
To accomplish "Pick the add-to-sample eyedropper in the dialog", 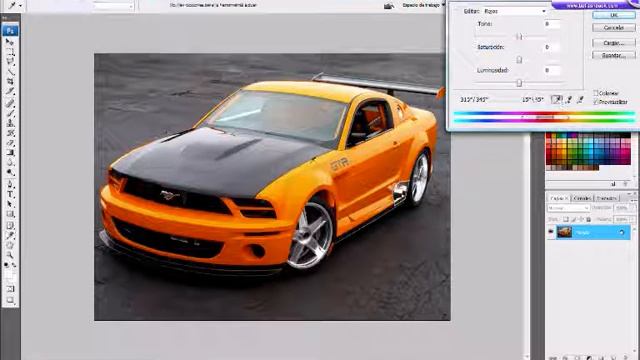I will 568,99.
